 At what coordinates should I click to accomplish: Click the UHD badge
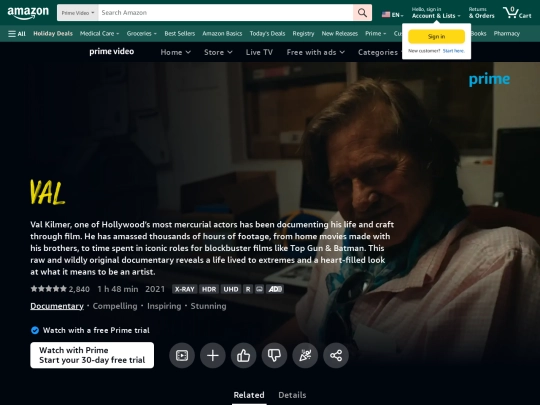(230, 289)
